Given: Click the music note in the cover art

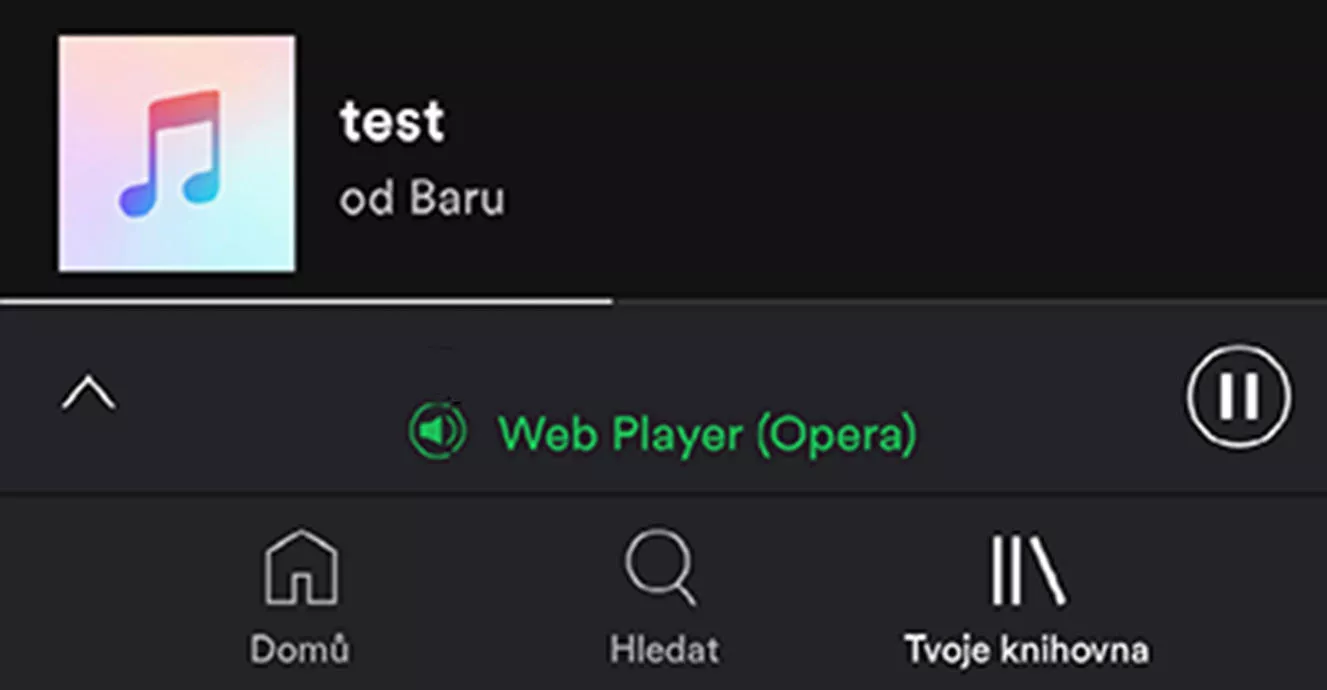Looking at the screenshot, I should pyautogui.click(x=171, y=153).
